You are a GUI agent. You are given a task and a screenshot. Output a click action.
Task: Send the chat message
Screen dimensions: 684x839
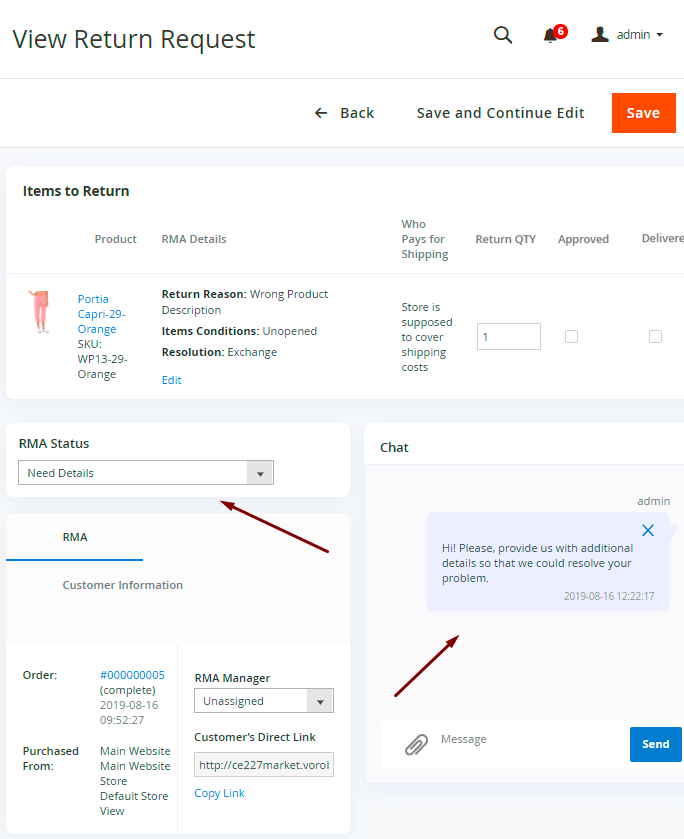click(655, 744)
